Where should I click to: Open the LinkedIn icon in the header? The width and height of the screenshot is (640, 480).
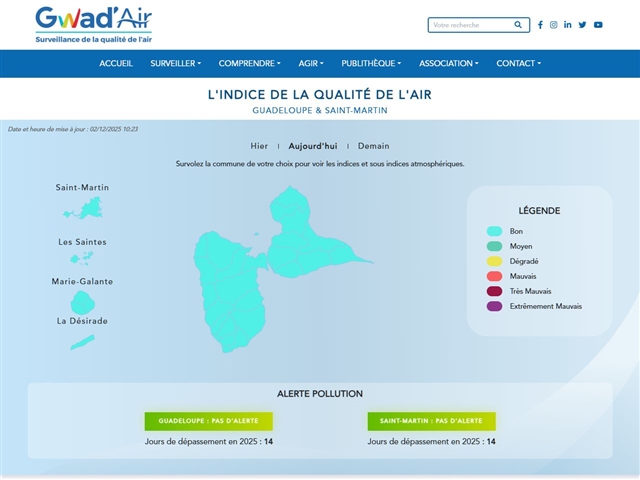click(567, 24)
